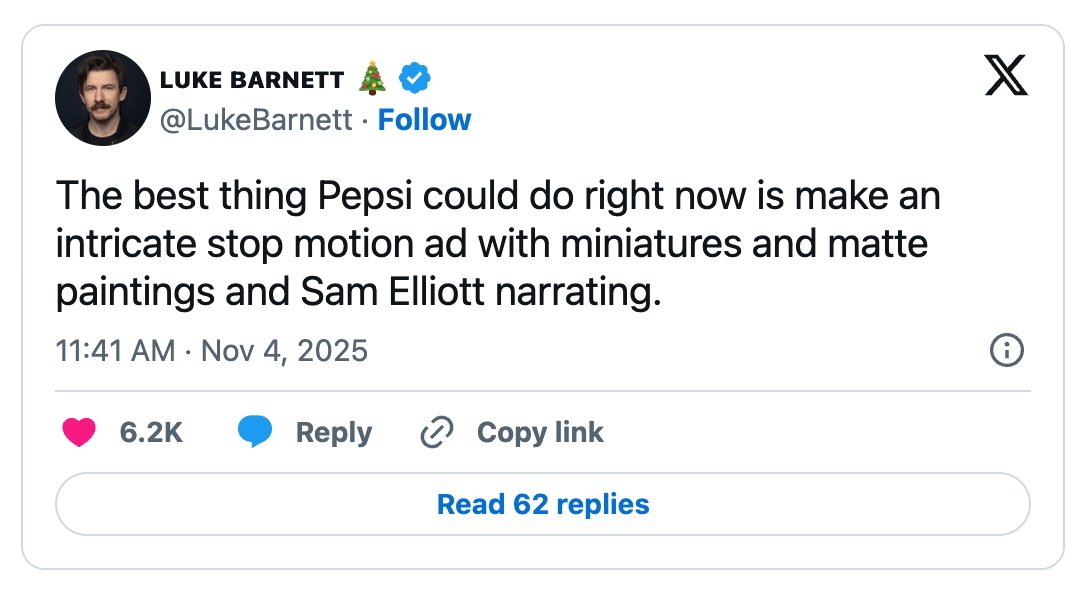The width and height of the screenshot is (1082, 607).
Task: Click the Christmas tree emoji beside the name
Action: [x=372, y=78]
